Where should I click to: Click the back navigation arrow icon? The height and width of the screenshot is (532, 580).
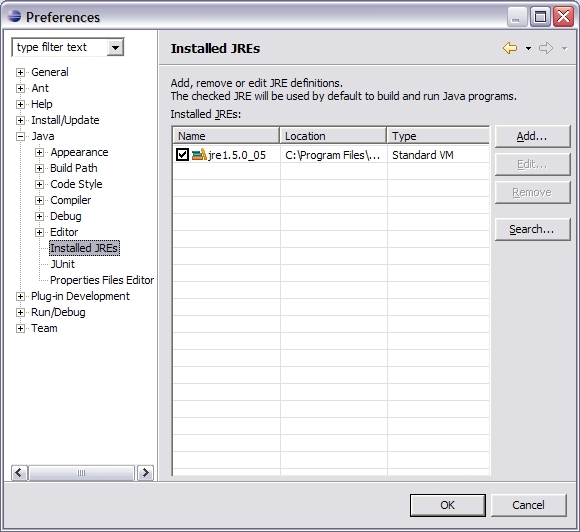[510, 48]
